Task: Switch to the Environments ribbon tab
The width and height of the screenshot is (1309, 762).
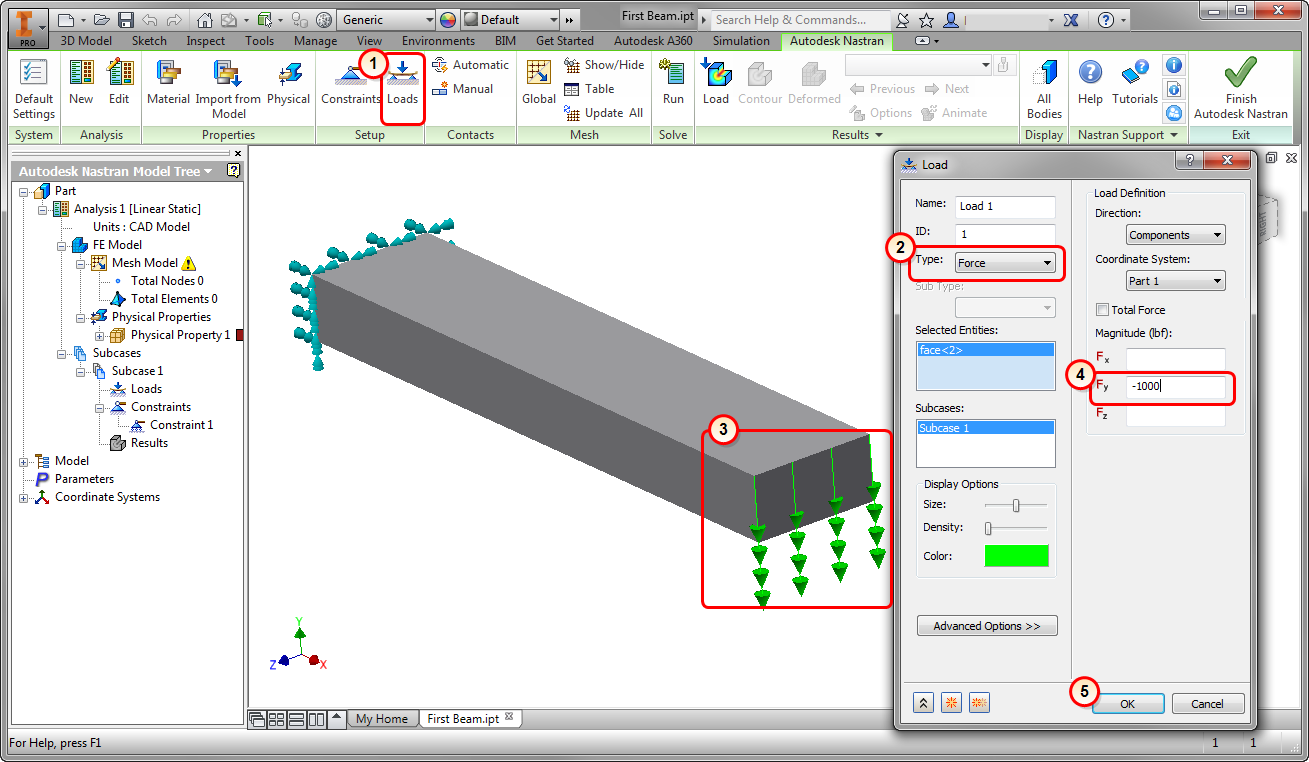Action: coord(438,41)
